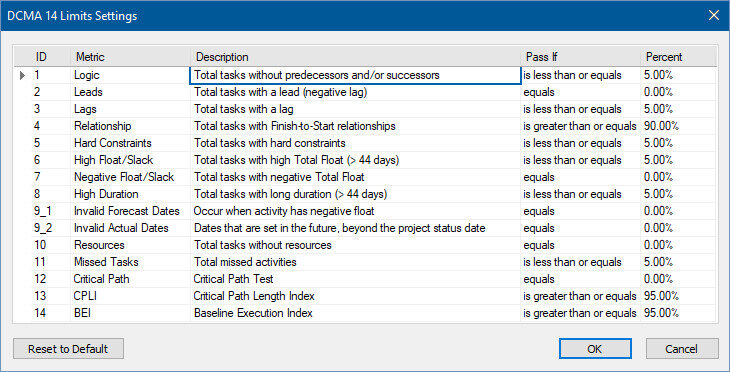This screenshot has width=730, height=372.
Task: Click the row indicator arrow beside ID 1
Action: point(22,75)
